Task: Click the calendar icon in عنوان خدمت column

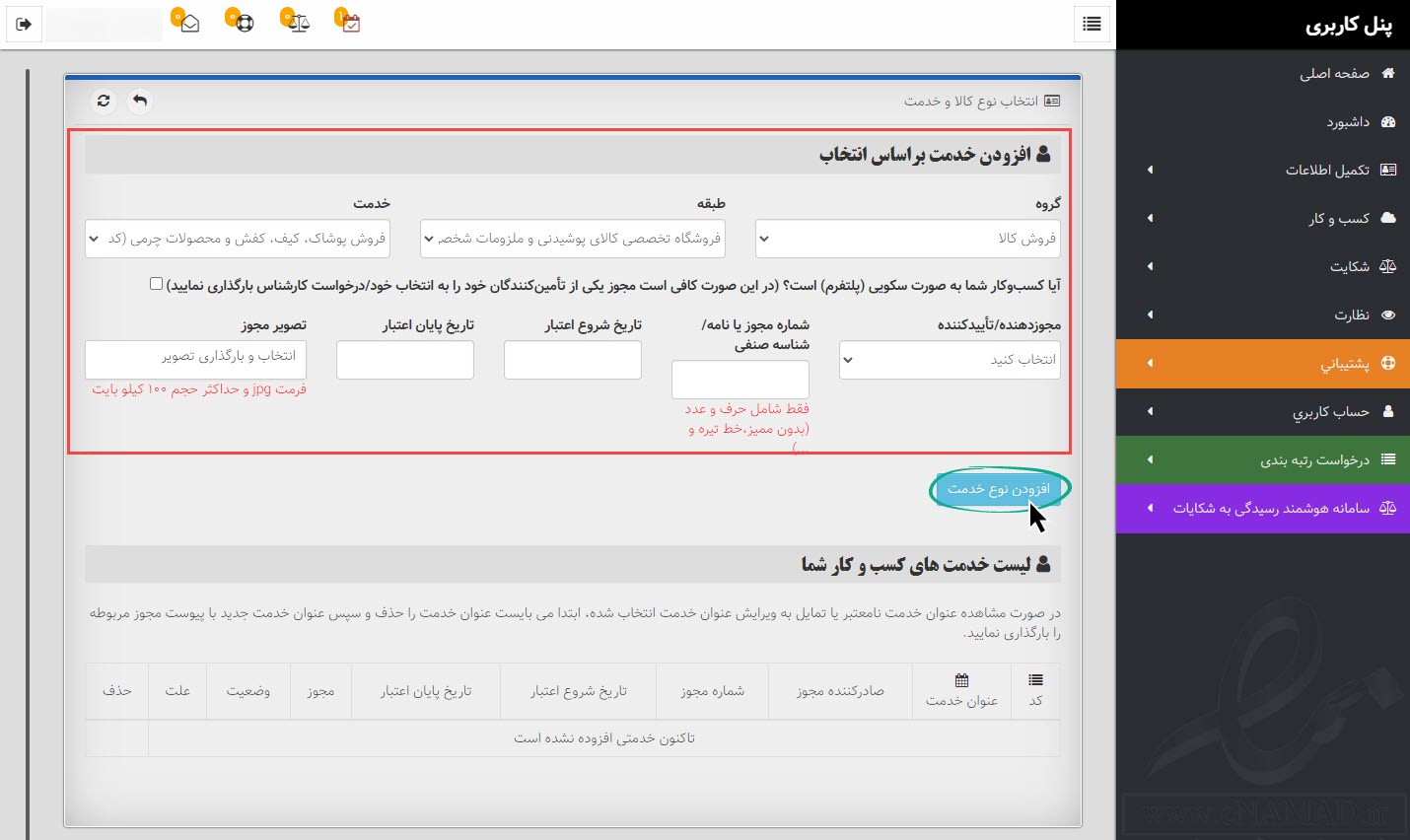Action: (961, 680)
